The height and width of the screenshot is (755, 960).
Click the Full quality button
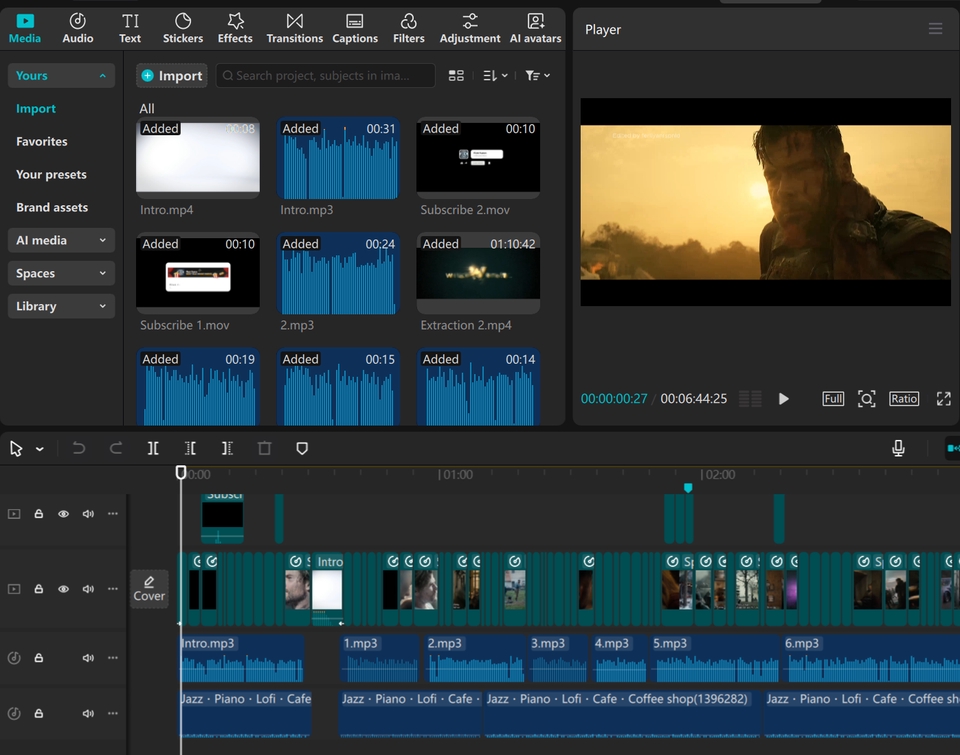(833, 399)
